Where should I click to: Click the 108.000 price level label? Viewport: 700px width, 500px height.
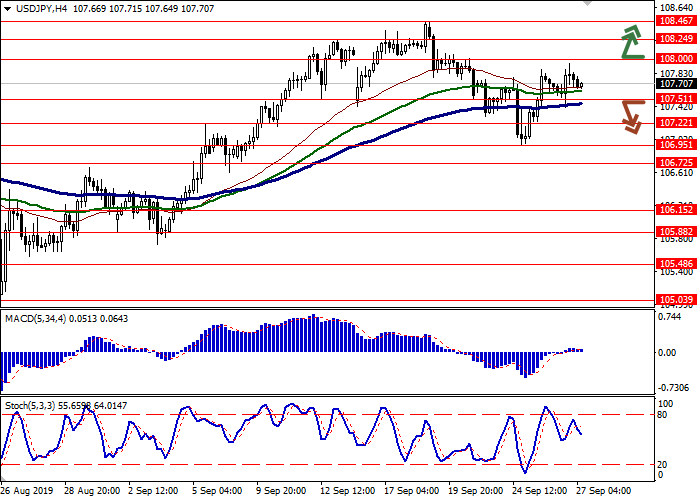[x=675, y=60]
